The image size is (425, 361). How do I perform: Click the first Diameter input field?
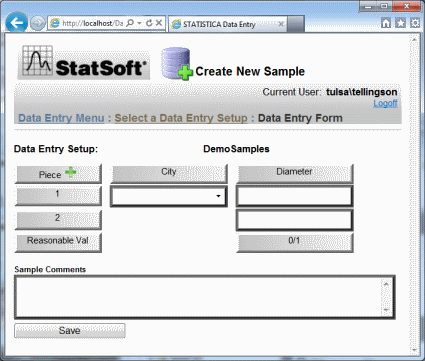coord(294,196)
